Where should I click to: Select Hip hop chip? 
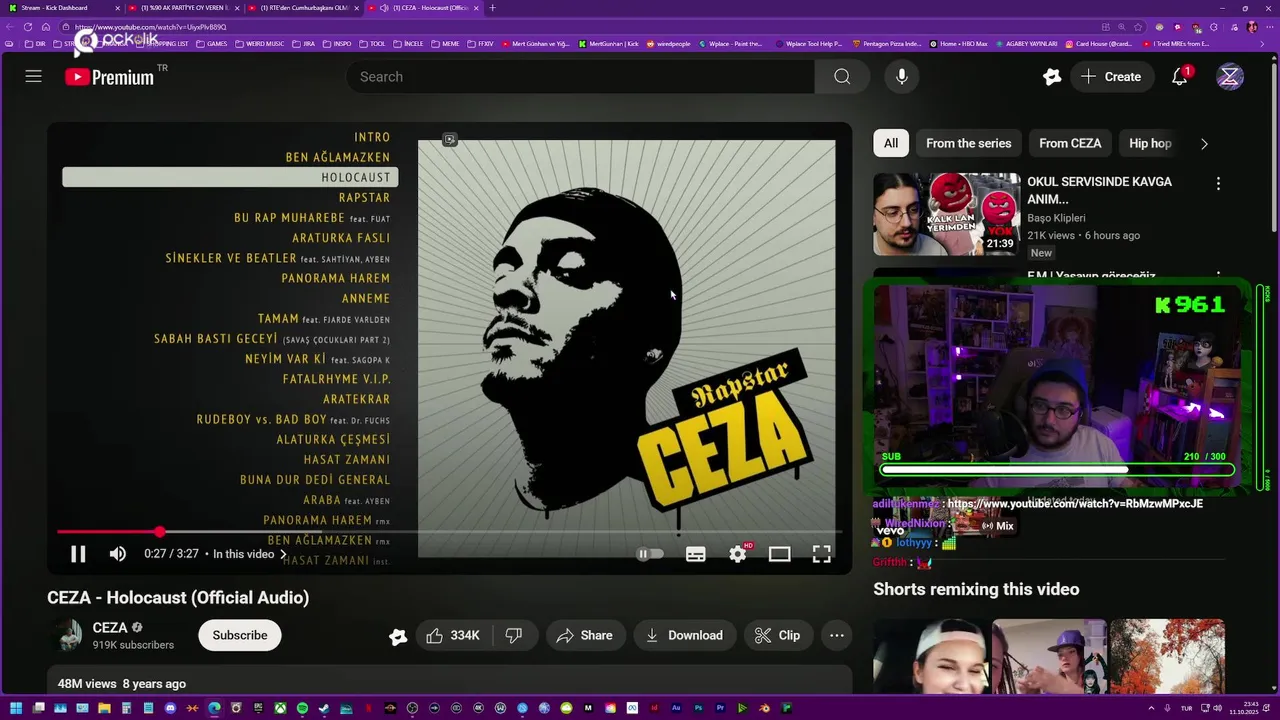(1150, 143)
